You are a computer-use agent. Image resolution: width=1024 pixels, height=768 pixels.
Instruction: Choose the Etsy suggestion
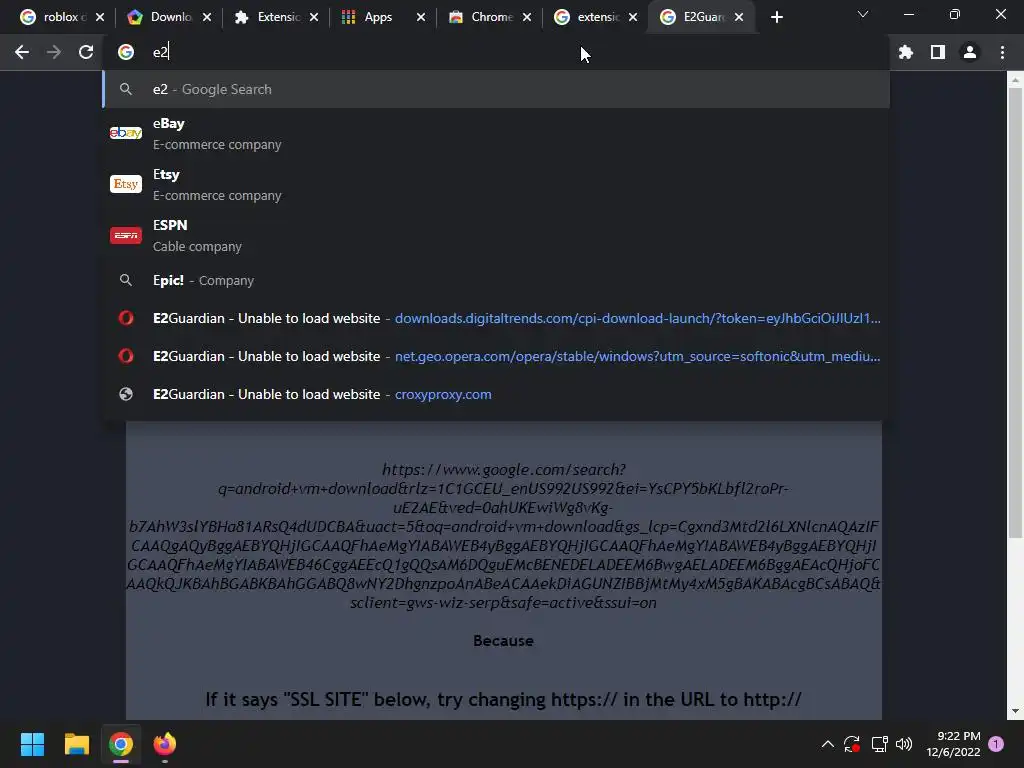click(496, 185)
